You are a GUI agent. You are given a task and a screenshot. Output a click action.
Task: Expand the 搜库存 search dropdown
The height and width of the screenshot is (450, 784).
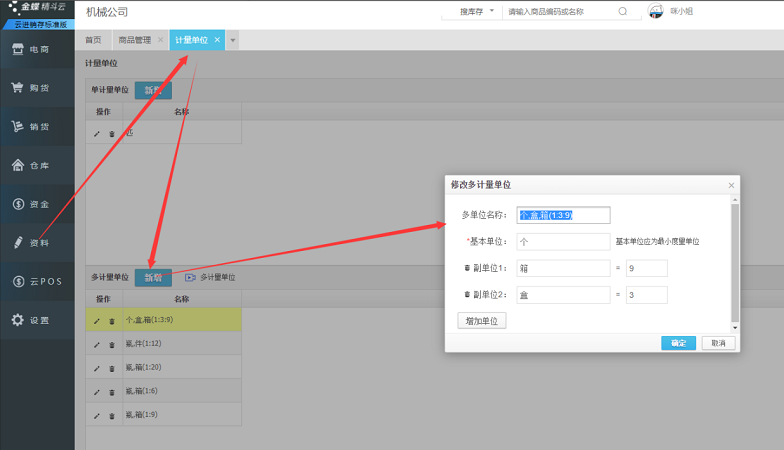(x=477, y=12)
